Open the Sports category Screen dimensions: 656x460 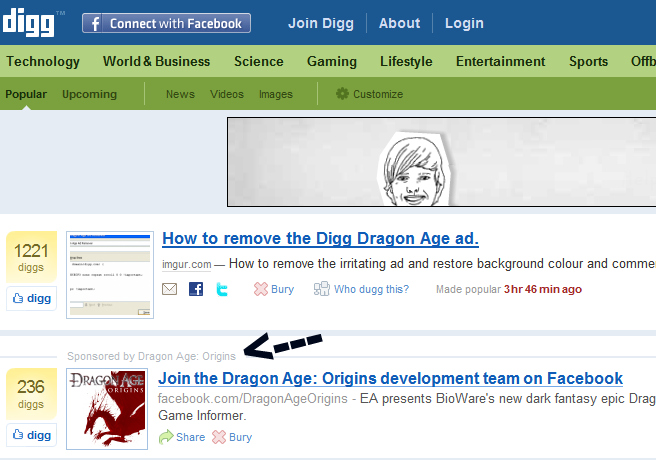point(588,61)
